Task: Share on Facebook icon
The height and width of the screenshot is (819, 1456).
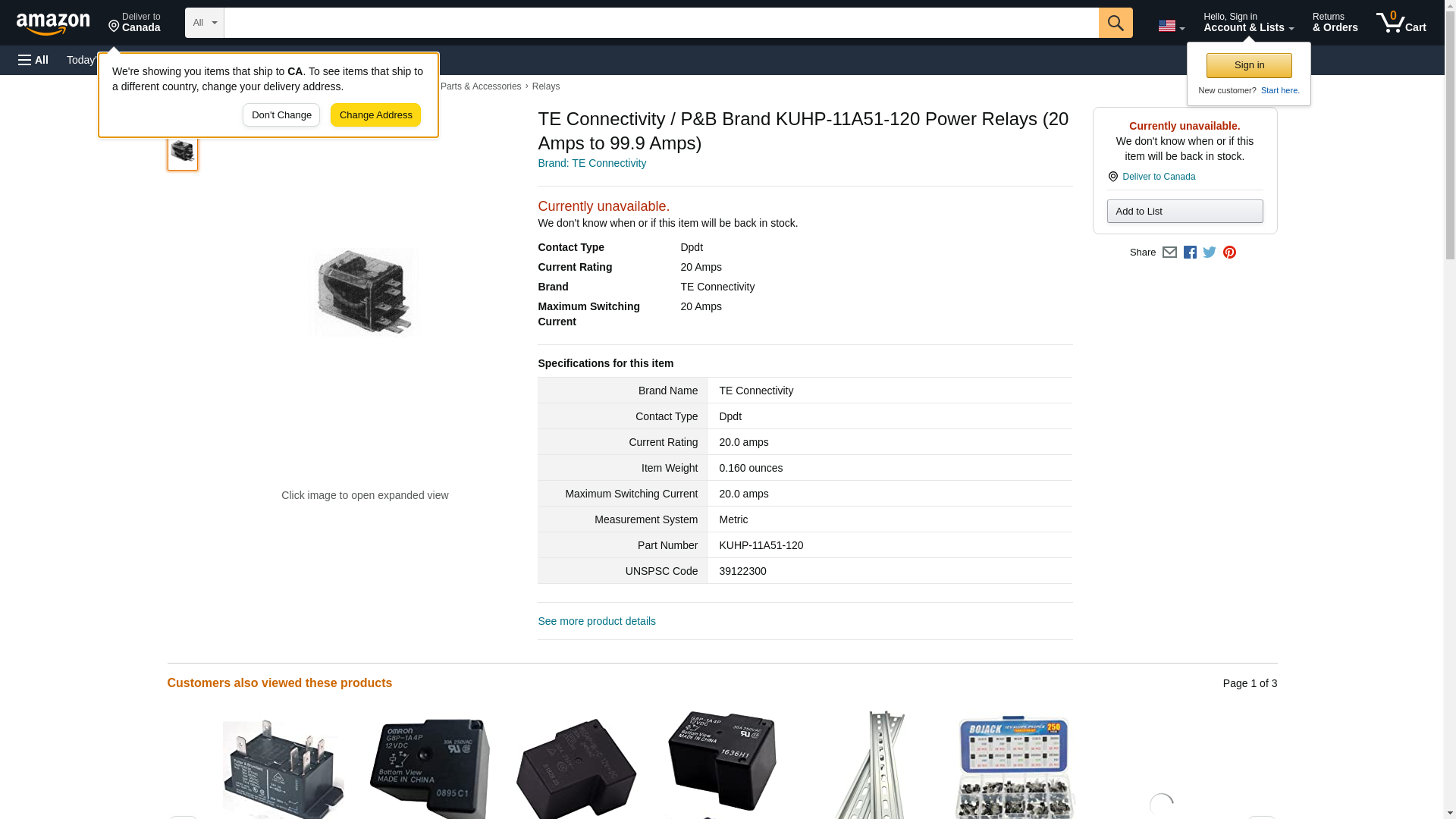Action: (1190, 253)
